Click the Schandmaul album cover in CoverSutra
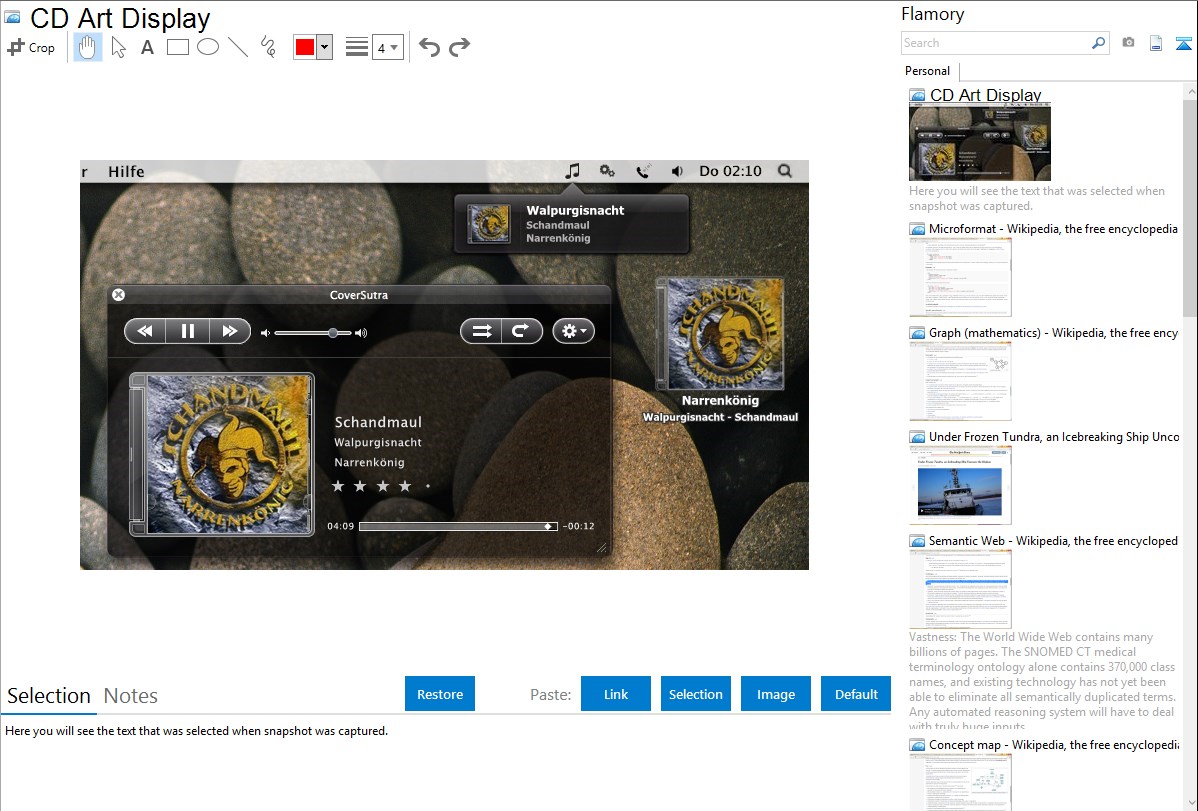Image resolution: width=1198 pixels, height=811 pixels. [222, 454]
